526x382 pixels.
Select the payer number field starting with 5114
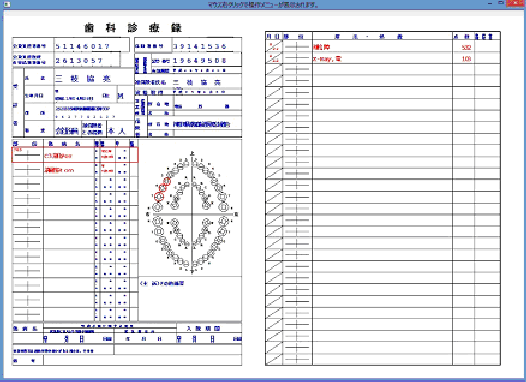[92, 46]
